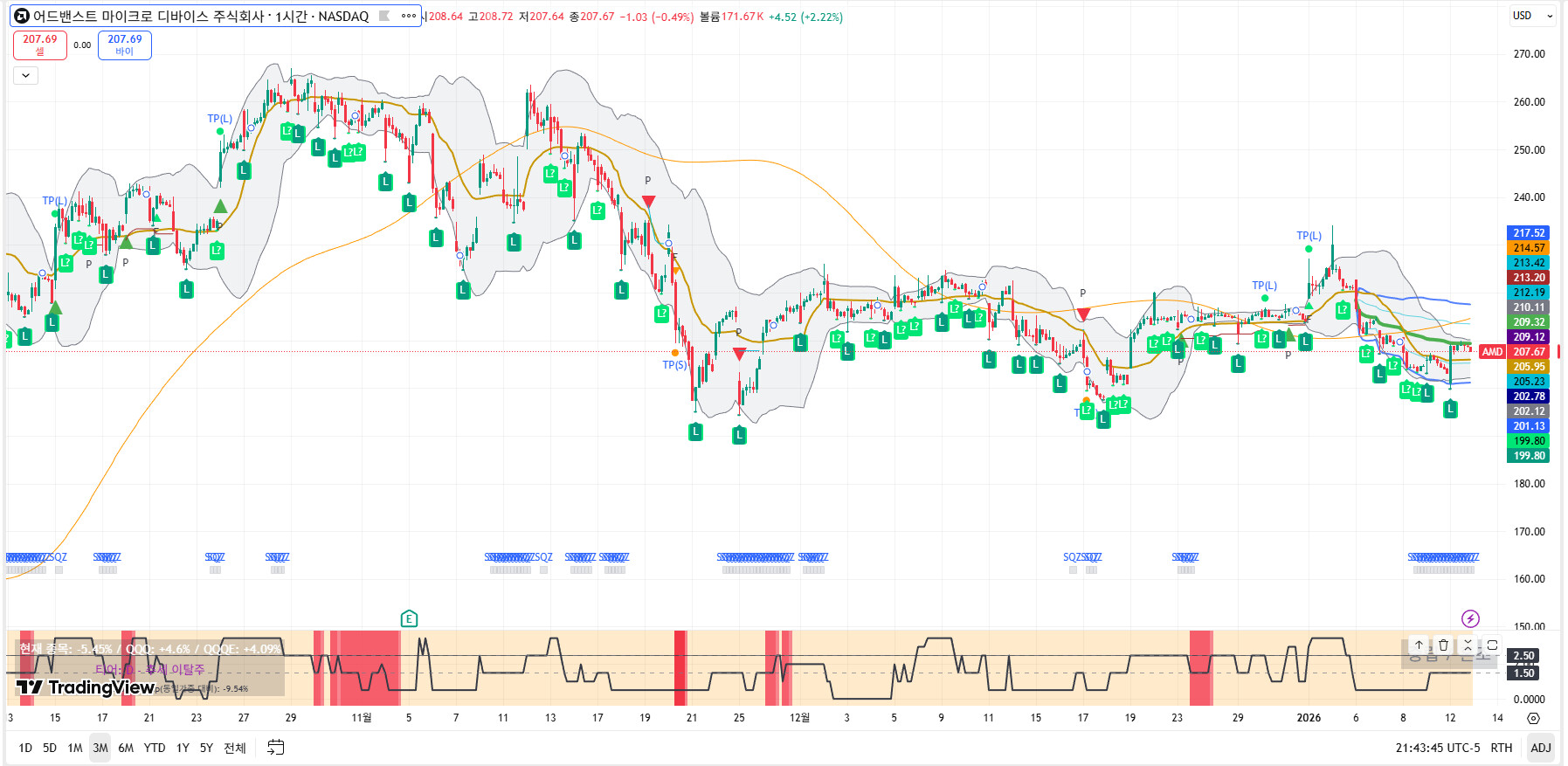
Task: Click the change value −1.03 (−0.49%)
Action: (657, 17)
